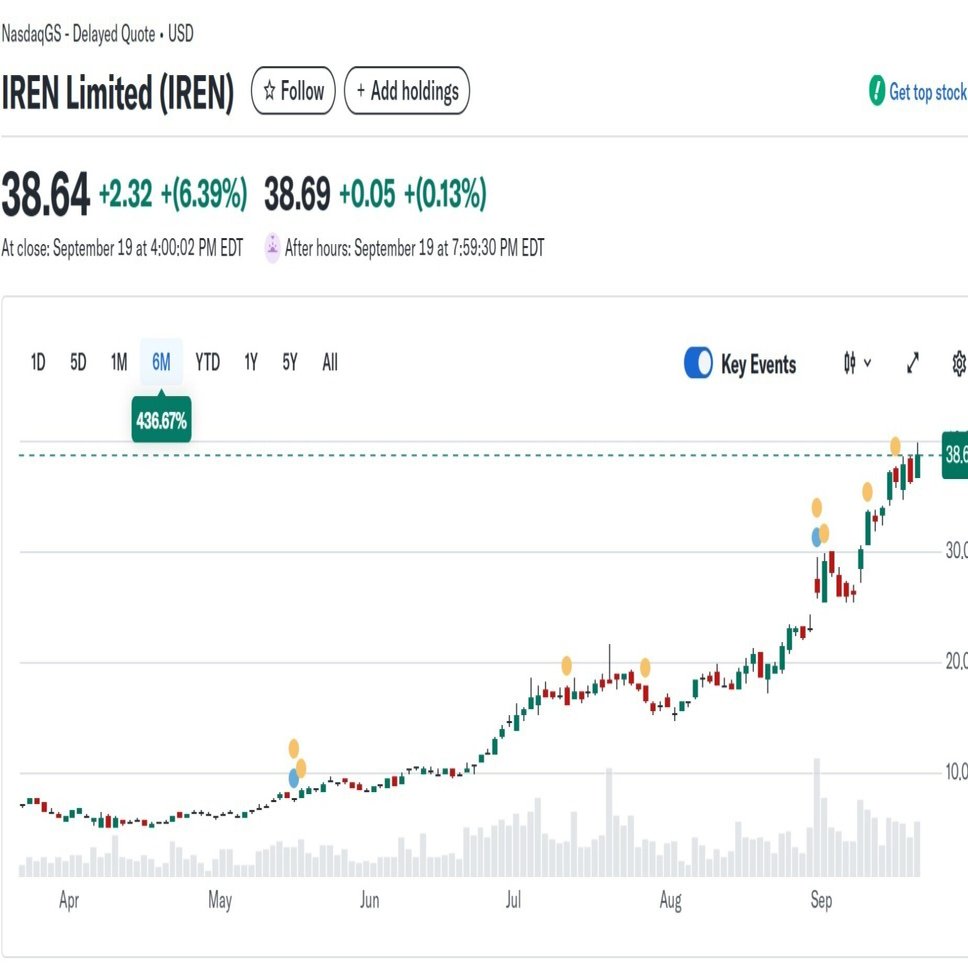This screenshot has width=968, height=968.
Task: Click the Follow button
Action: (292, 91)
